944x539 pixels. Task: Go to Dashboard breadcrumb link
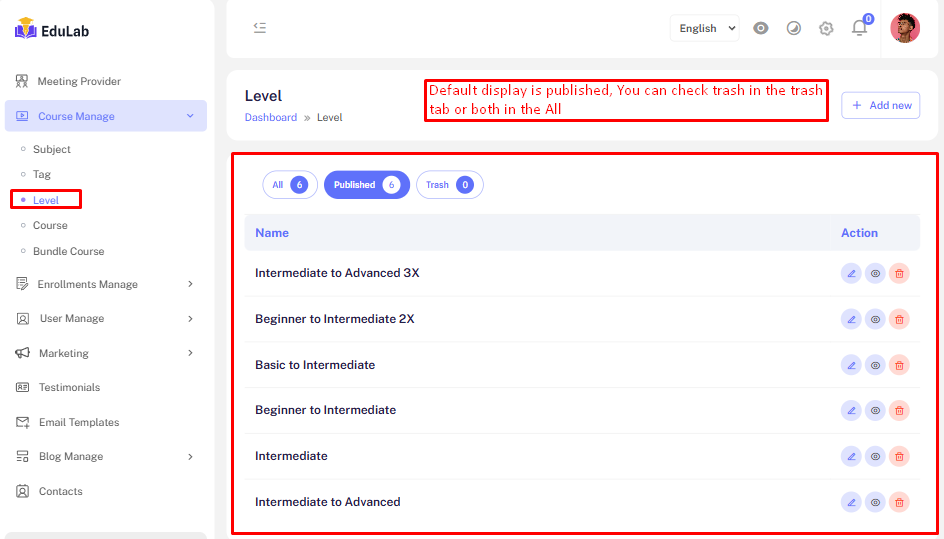pos(270,117)
